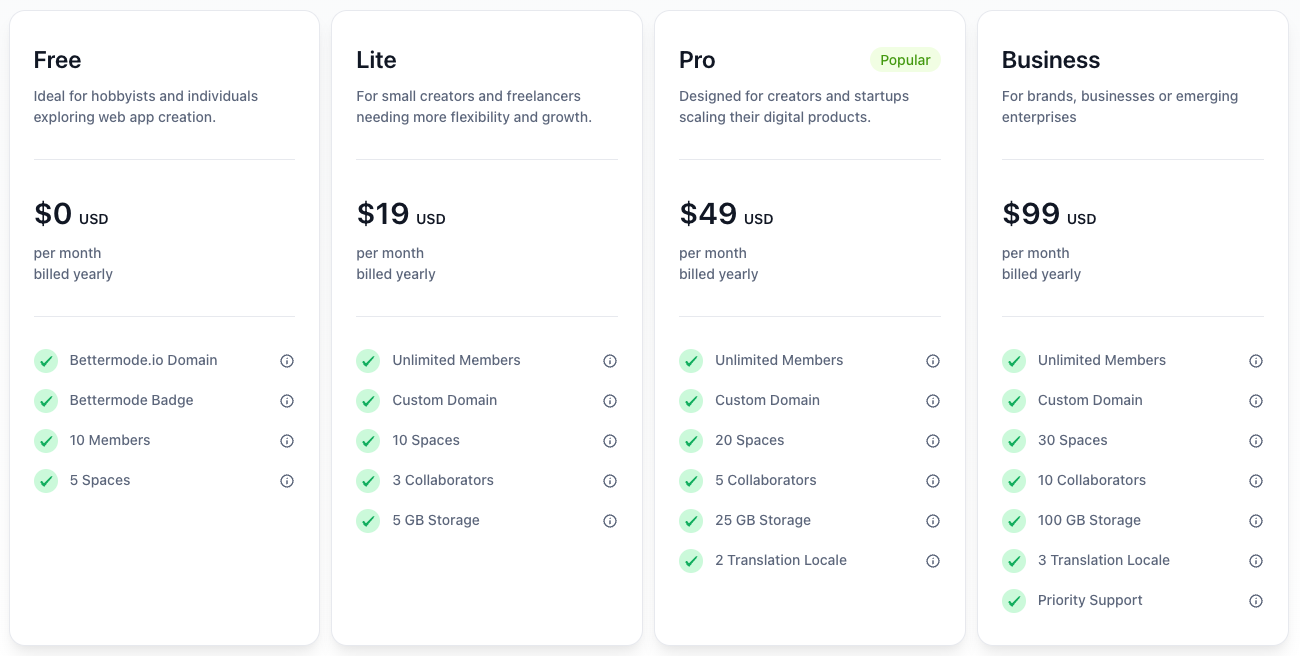The image size is (1300, 656).
Task: Click the Lite plan heading
Action: tap(376, 60)
